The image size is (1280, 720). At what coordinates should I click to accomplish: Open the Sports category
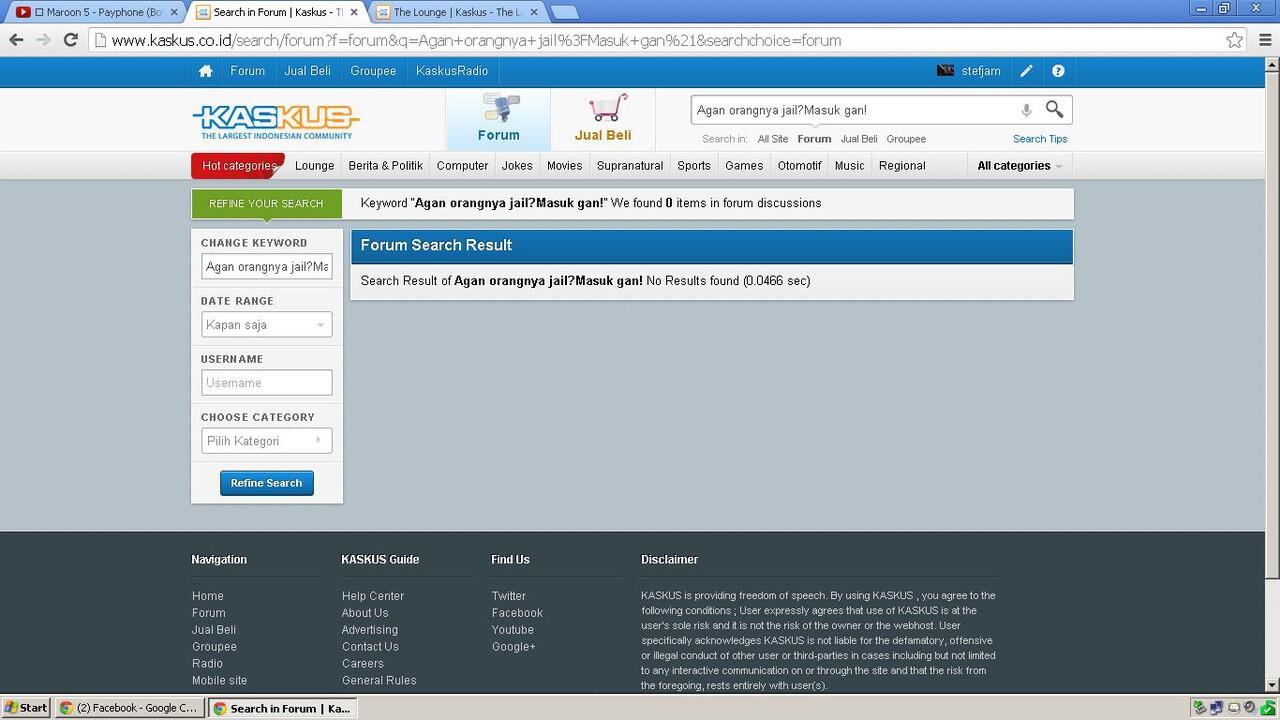pos(694,166)
